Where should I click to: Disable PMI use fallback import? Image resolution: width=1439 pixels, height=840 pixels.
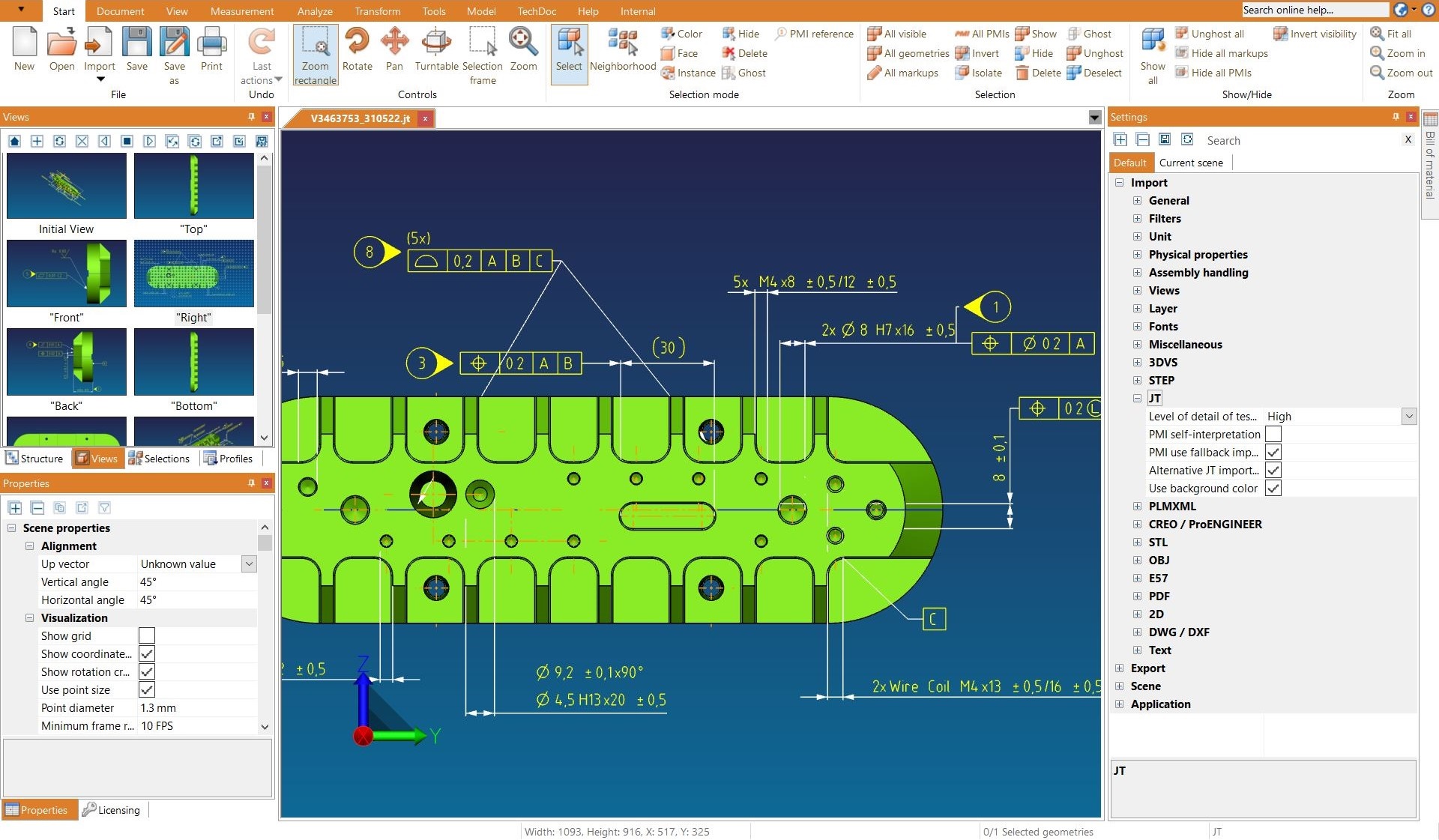point(1273,452)
